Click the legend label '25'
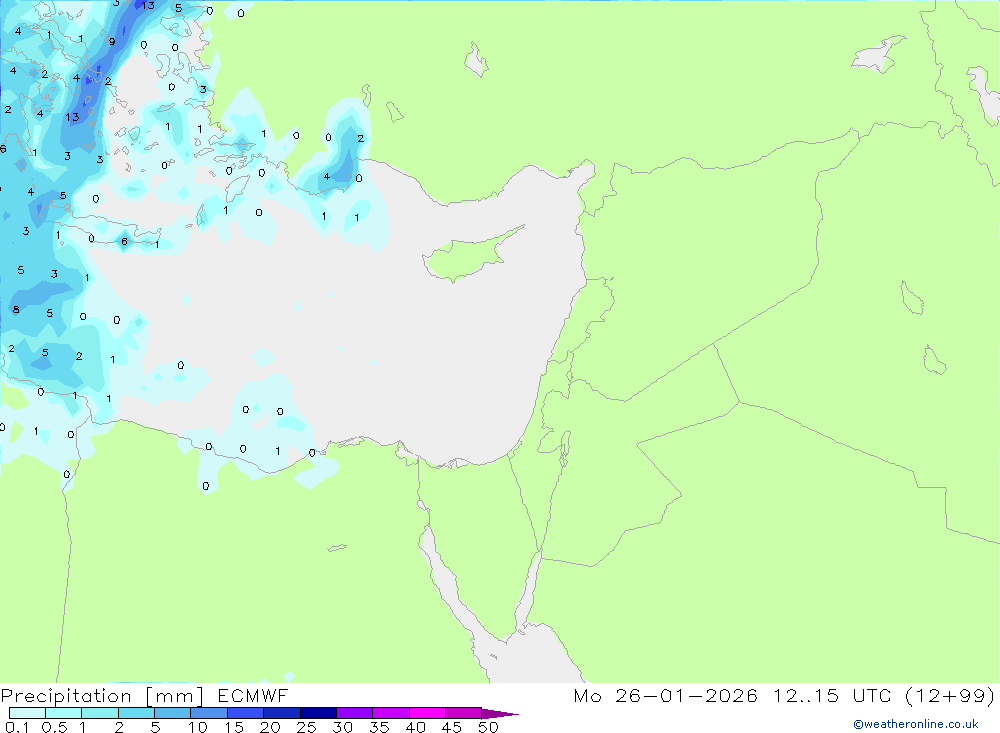1000x733 pixels. pos(306,727)
